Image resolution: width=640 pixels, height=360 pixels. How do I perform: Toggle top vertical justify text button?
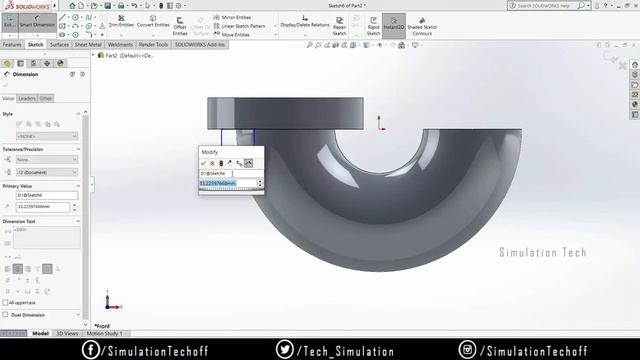pyautogui.click(x=38, y=269)
